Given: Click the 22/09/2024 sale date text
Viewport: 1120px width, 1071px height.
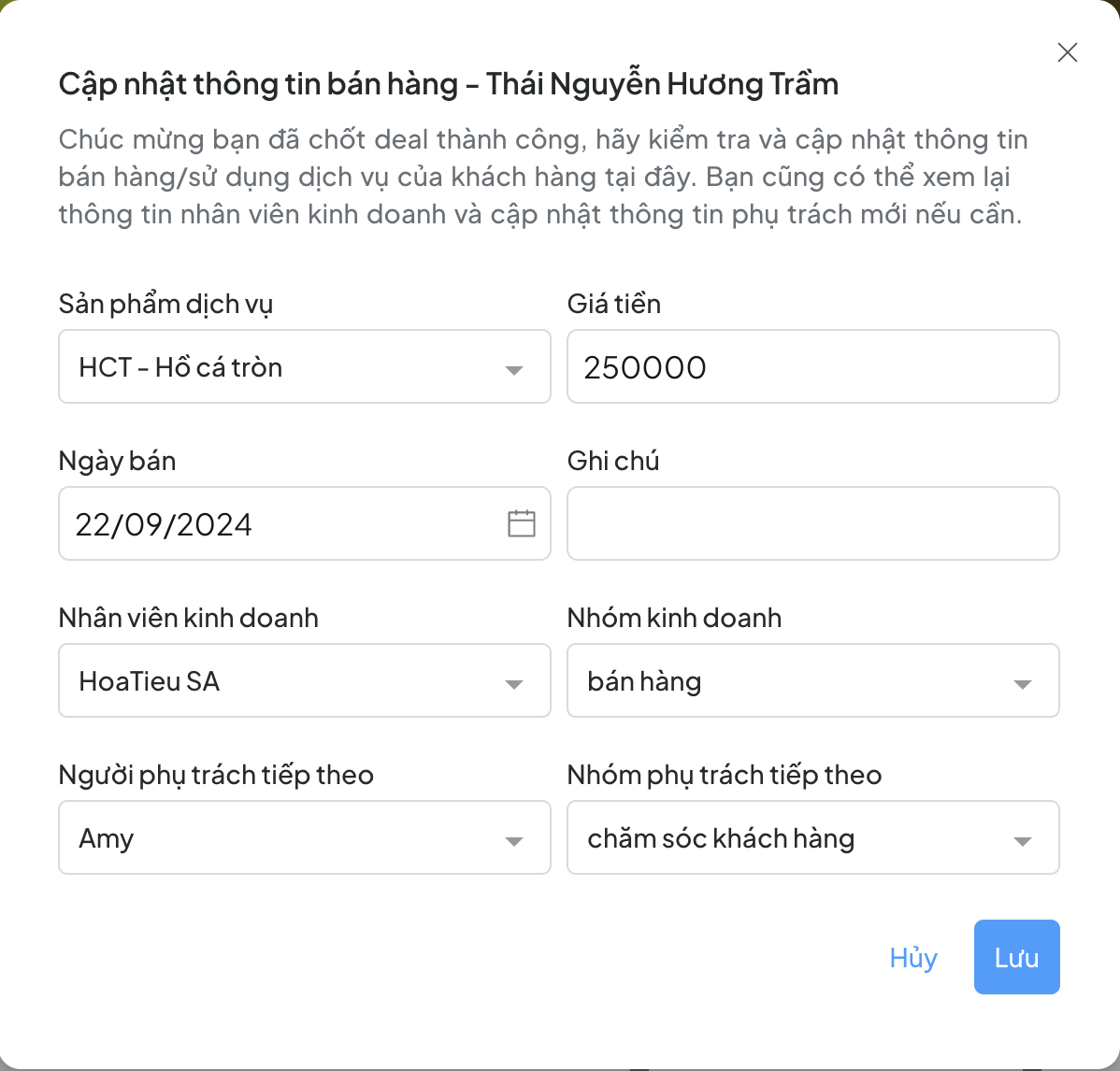Looking at the screenshot, I should coord(164,524).
